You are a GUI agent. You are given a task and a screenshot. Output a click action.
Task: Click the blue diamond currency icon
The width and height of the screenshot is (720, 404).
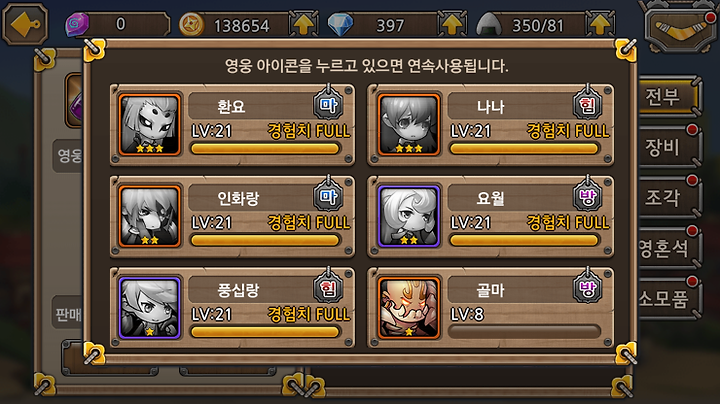[340, 24]
